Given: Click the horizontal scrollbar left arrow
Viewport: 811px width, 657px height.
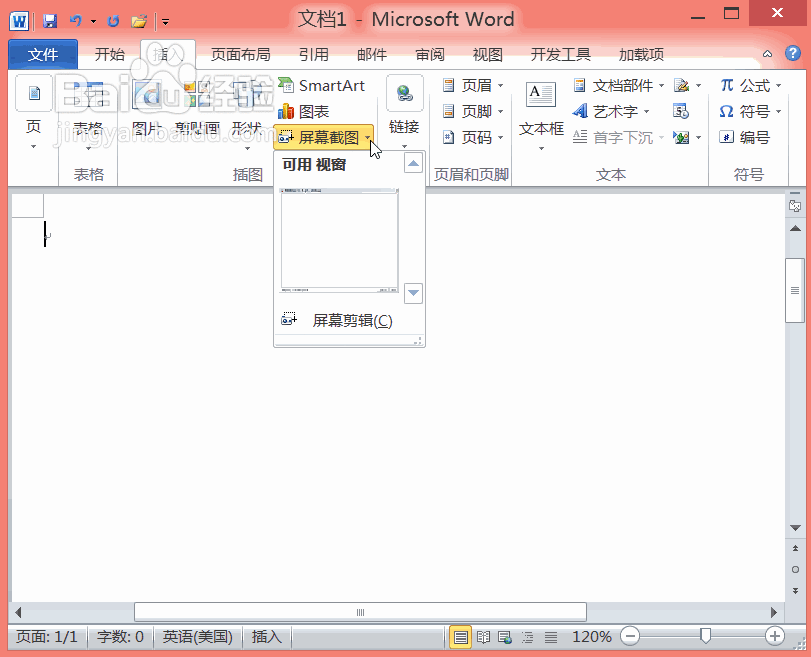Looking at the screenshot, I should 18,613.
